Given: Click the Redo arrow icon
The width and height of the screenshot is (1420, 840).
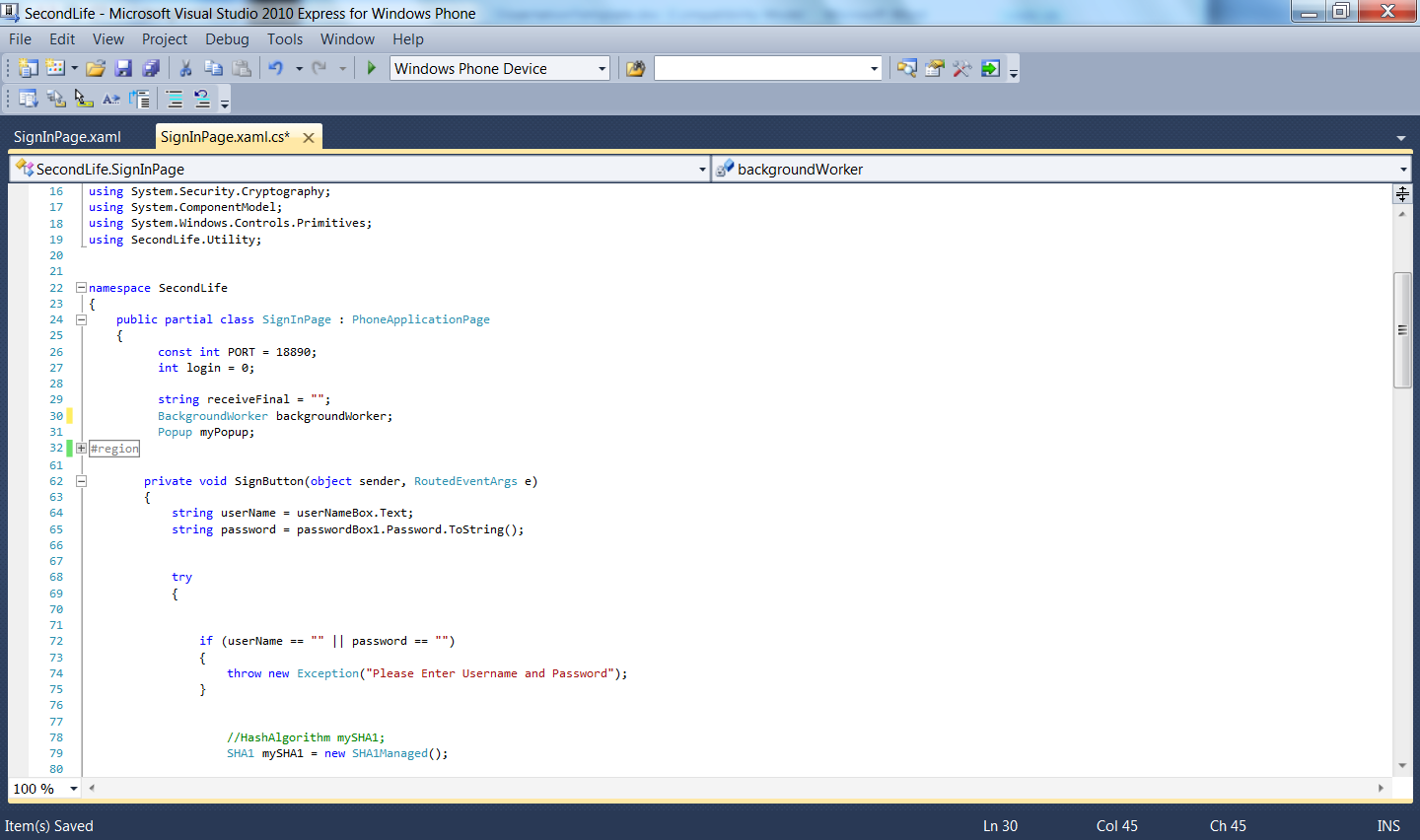Looking at the screenshot, I should [x=319, y=68].
